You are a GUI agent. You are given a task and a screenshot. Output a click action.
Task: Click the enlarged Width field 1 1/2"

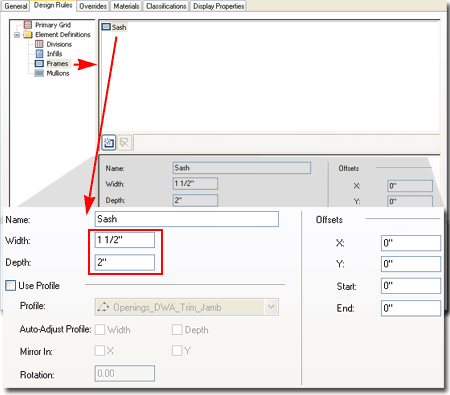click(x=125, y=240)
